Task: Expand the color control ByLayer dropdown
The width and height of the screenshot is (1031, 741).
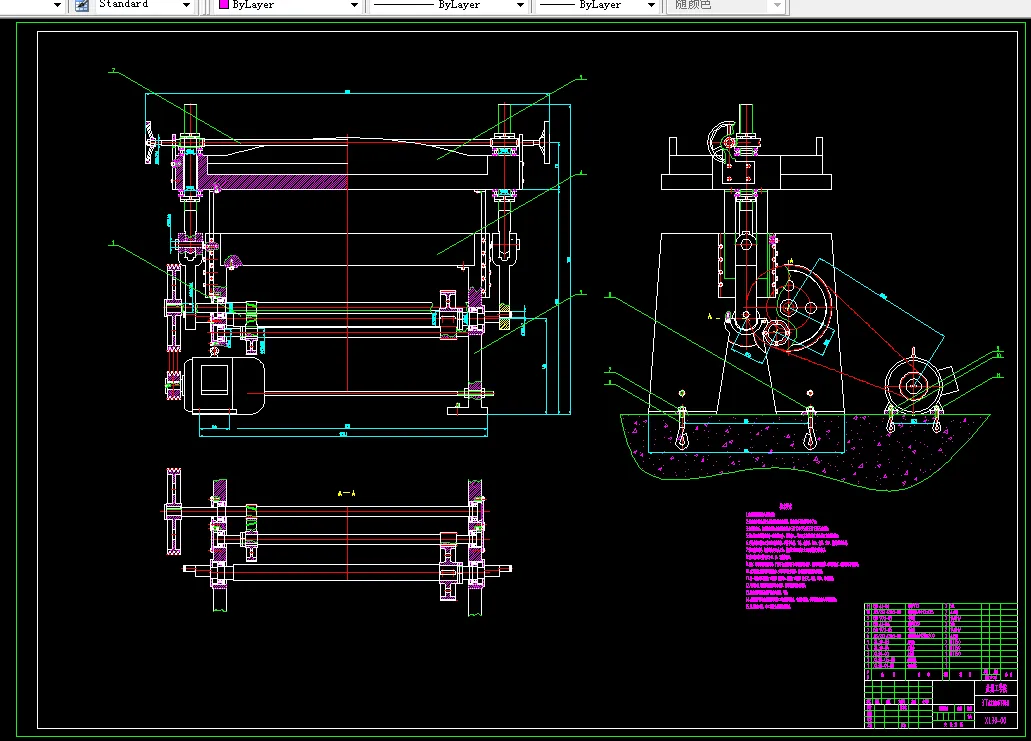Action: tap(353, 5)
